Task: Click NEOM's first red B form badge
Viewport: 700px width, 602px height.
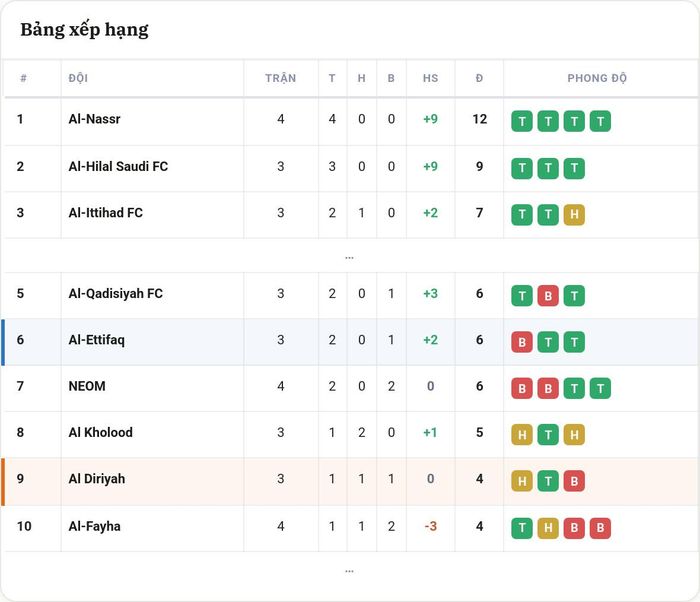Action: (522, 389)
